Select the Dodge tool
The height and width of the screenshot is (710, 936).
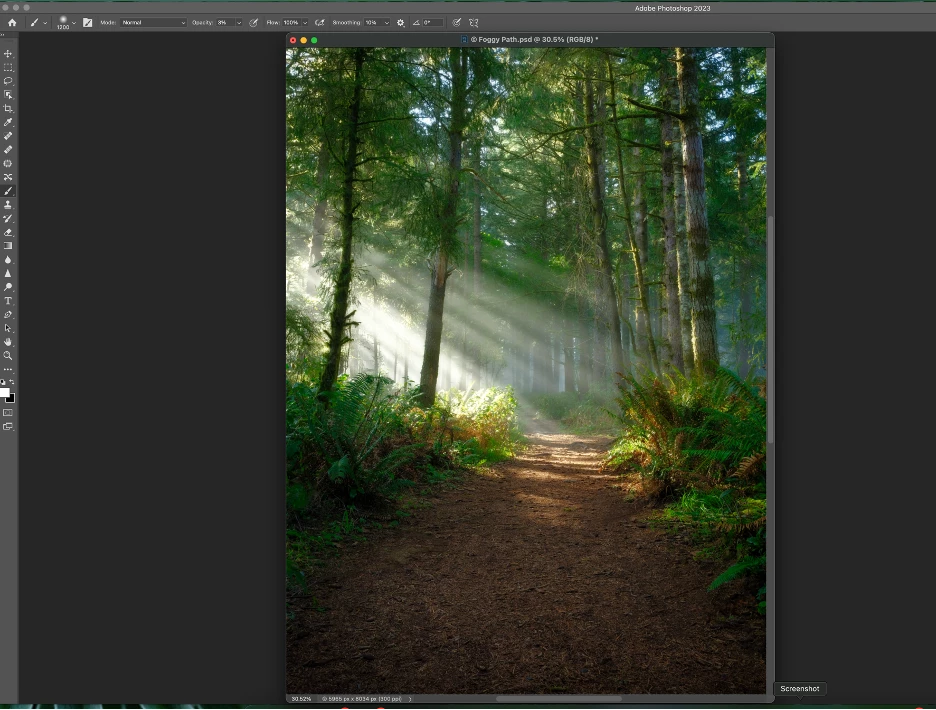point(8,287)
